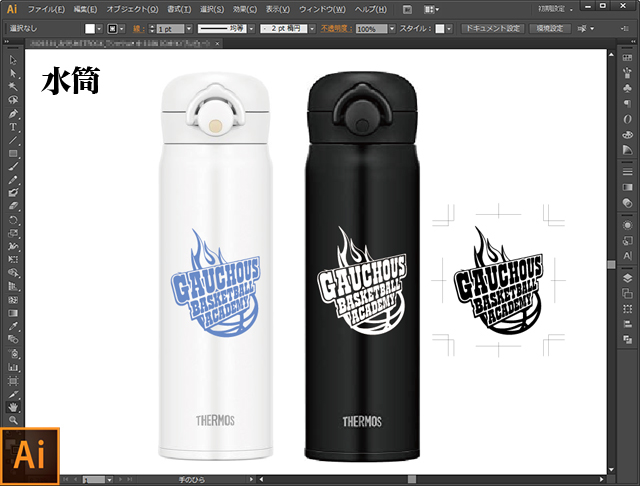Select the Pencil tool
This screenshot has width=640, height=486.
pyautogui.click(x=13, y=180)
